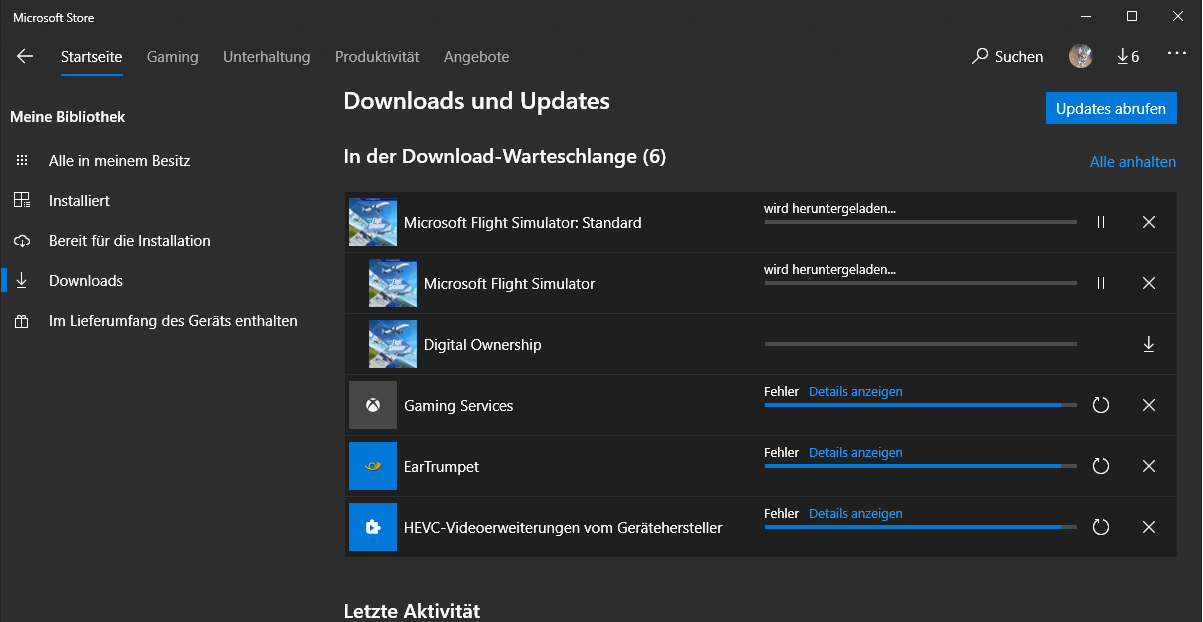1203x622 pixels.
Task: Click HEVC-Videoerweiterungen vom Gerätehersteller name
Action: 563,527
